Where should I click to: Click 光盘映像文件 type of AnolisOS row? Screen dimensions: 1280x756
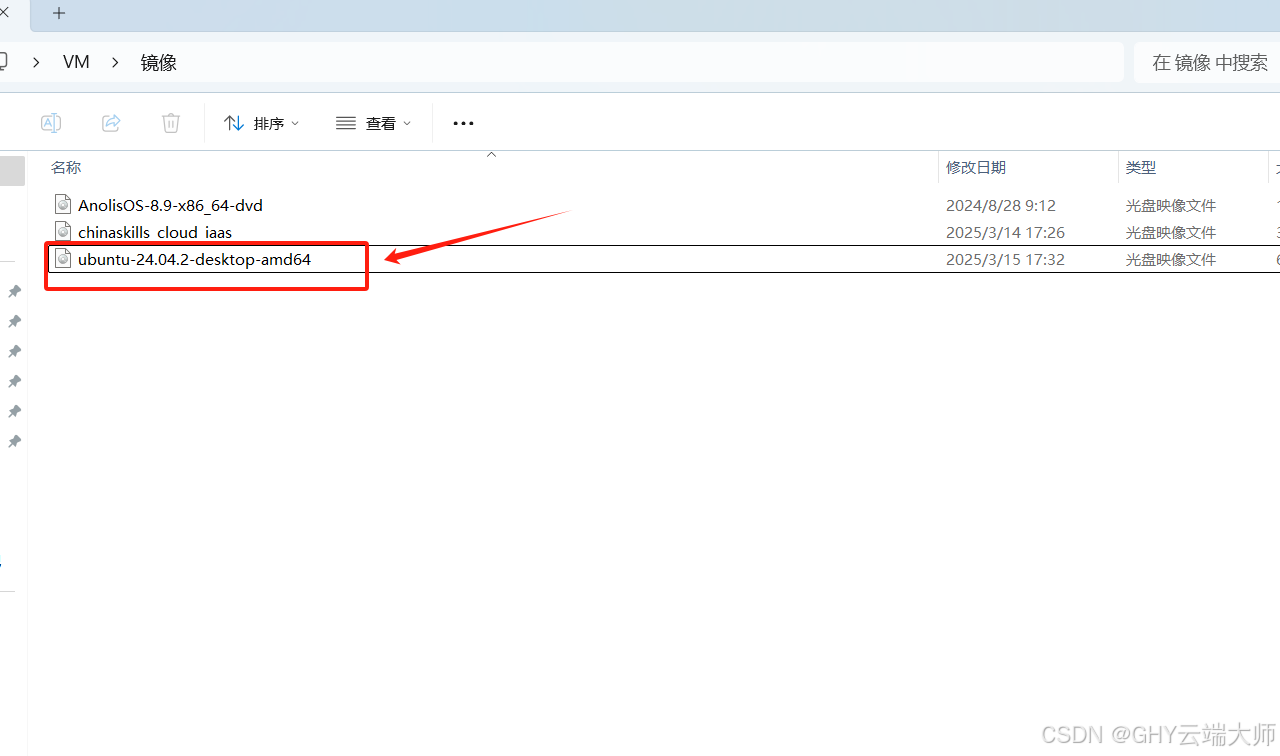click(x=1171, y=205)
